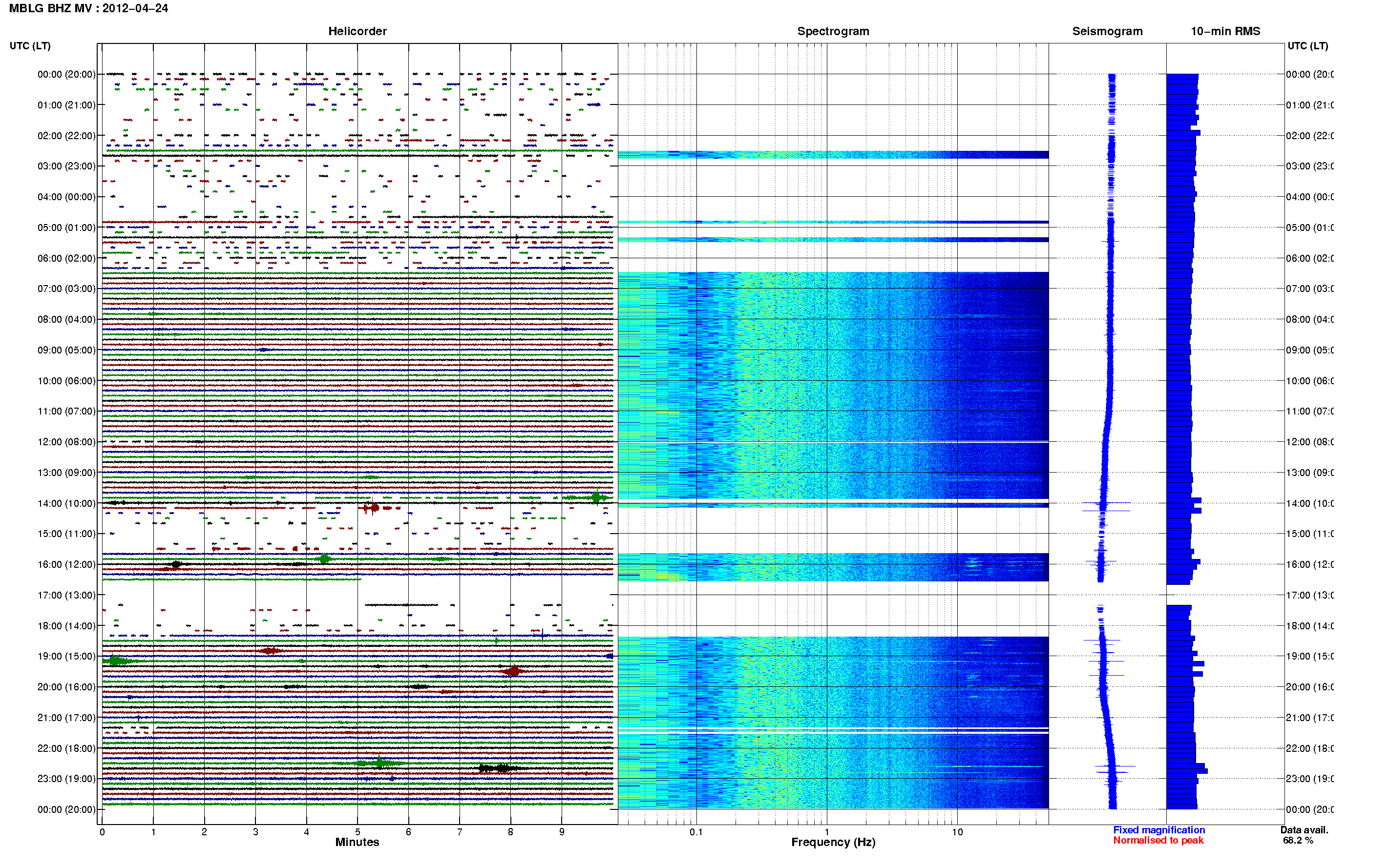The height and width of the screenshot is (868, 1389).
Task: Click the left '09:00 (05:00)' time label
Action: (66, 350)
